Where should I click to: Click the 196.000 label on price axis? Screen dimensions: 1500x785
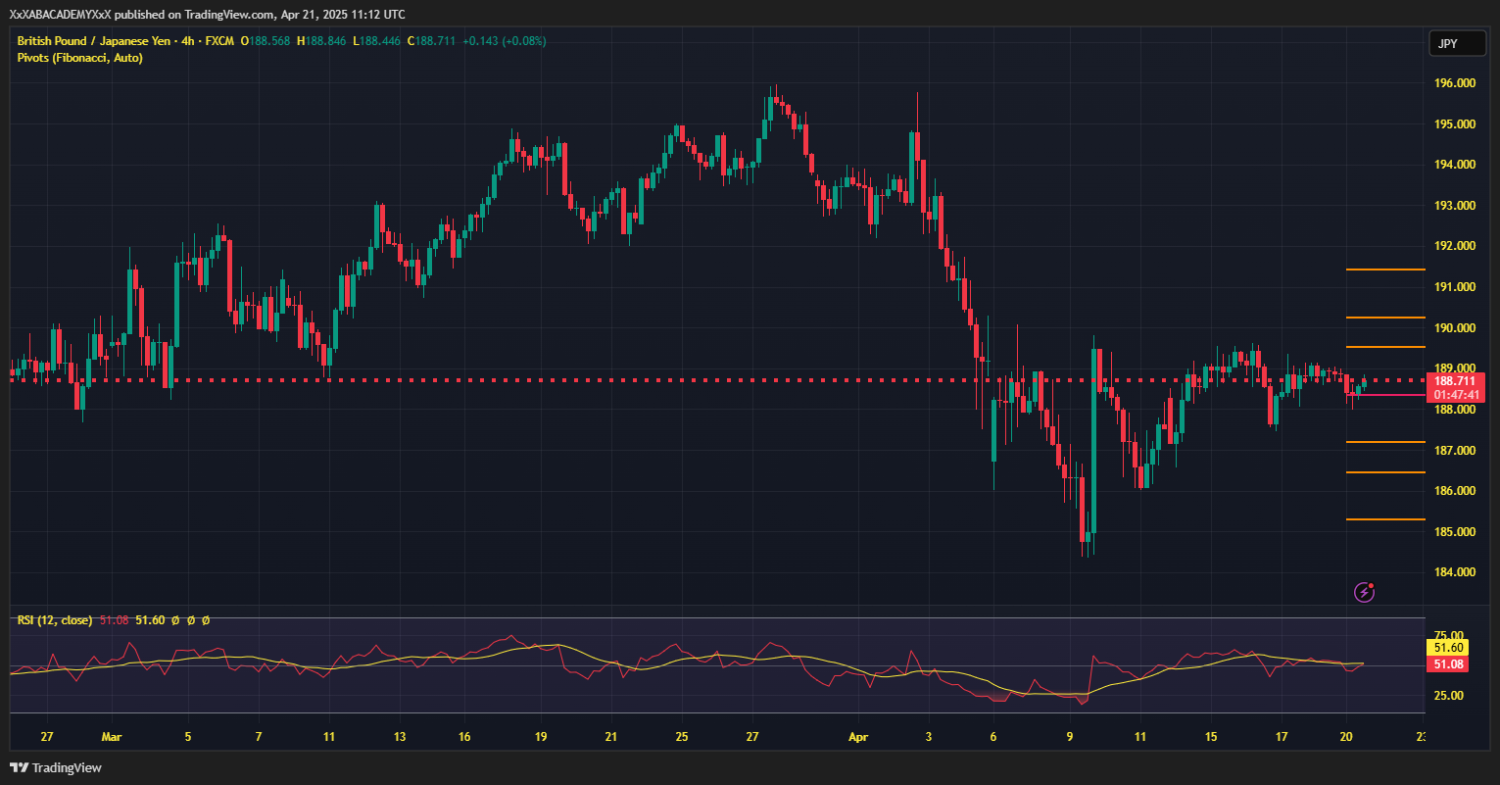pyautogui.click(x=1455, y=84)
